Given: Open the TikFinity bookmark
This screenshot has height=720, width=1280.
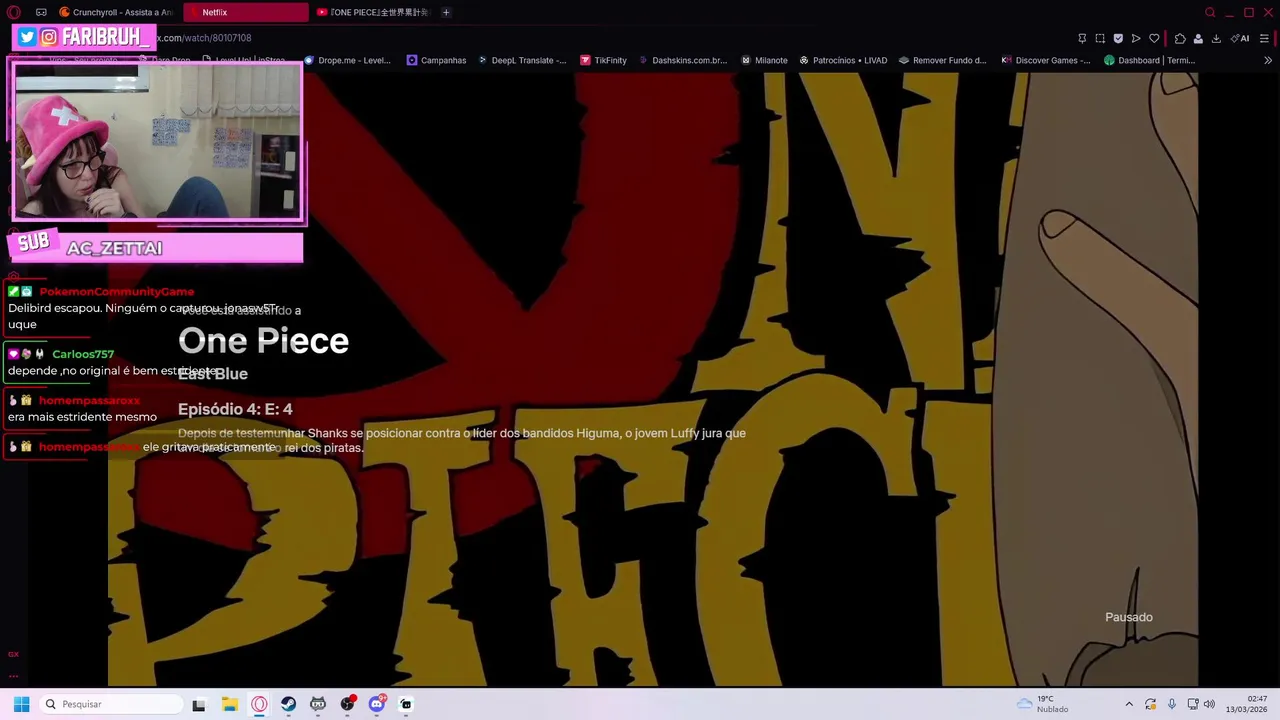Looking at the screenshot, I should point(603,60).
